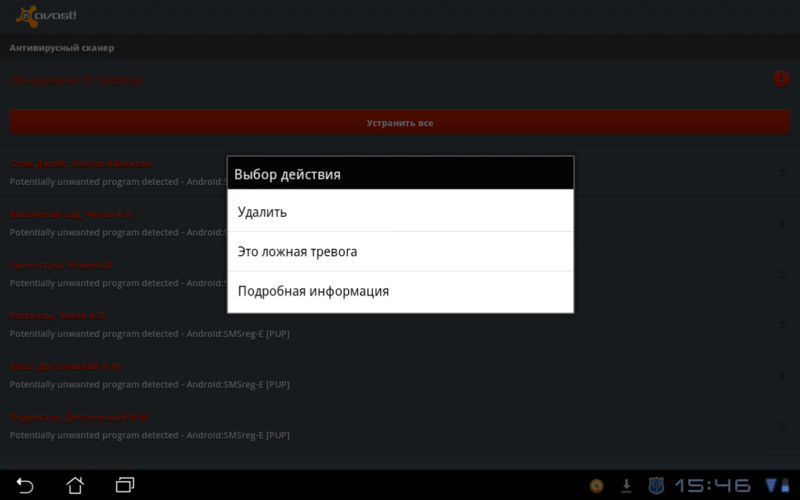Tap the Обнаружено 15 проблем text
Screen dimensions: 800x500
77,80
